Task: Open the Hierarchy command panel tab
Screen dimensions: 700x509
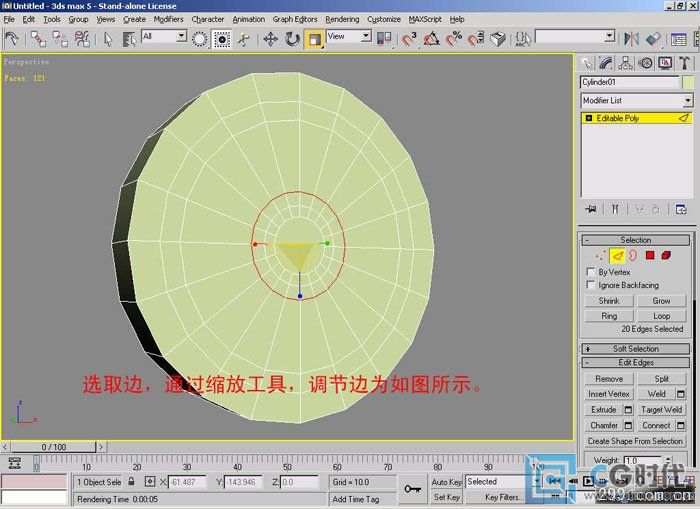Action: tap(625, 63)
